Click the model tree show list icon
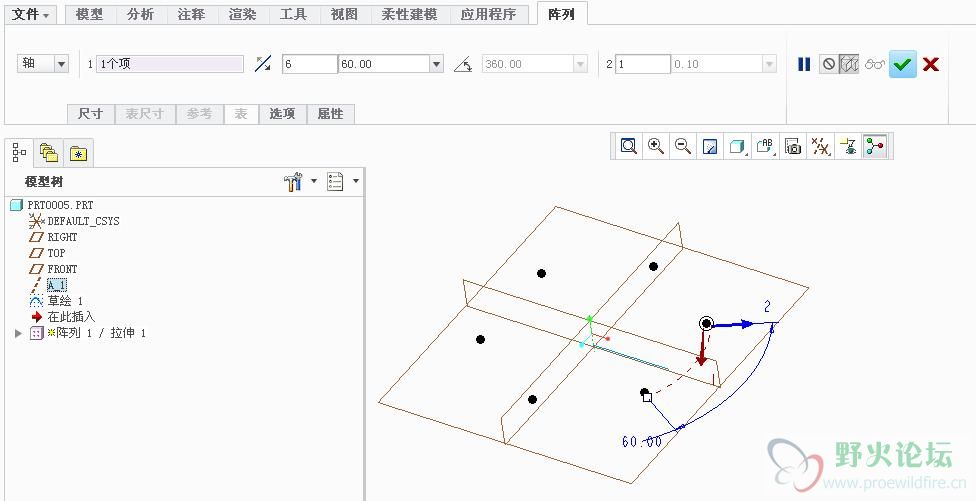Viewport: 976px width, 501px height. pyautogui.click(x=336, y=182)
